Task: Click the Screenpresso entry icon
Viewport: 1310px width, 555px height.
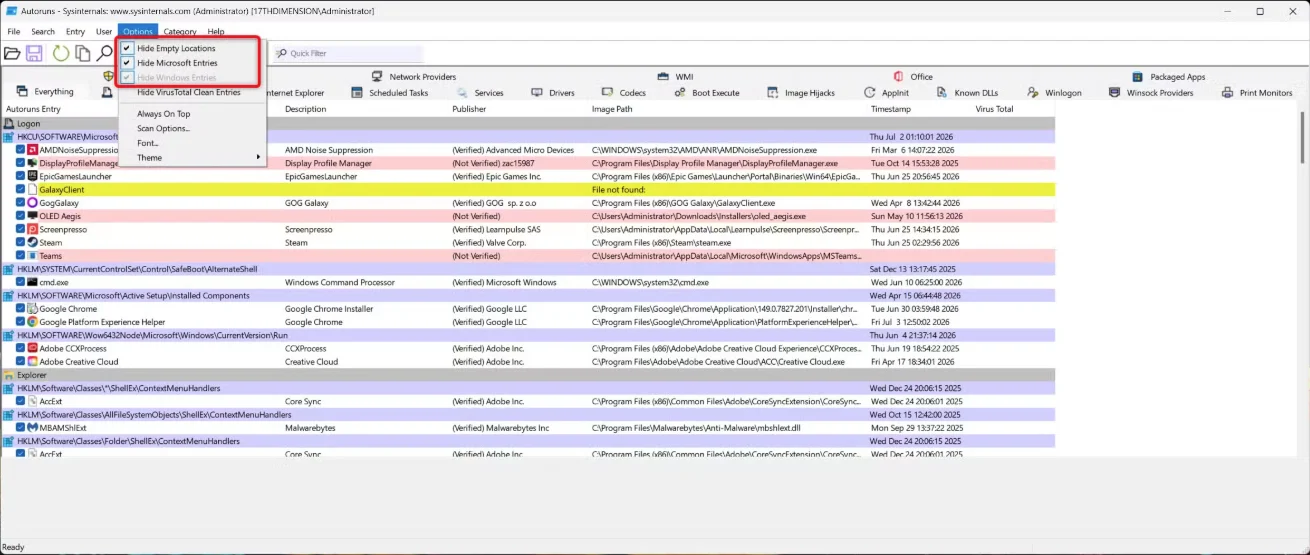Action: (32, 229)
